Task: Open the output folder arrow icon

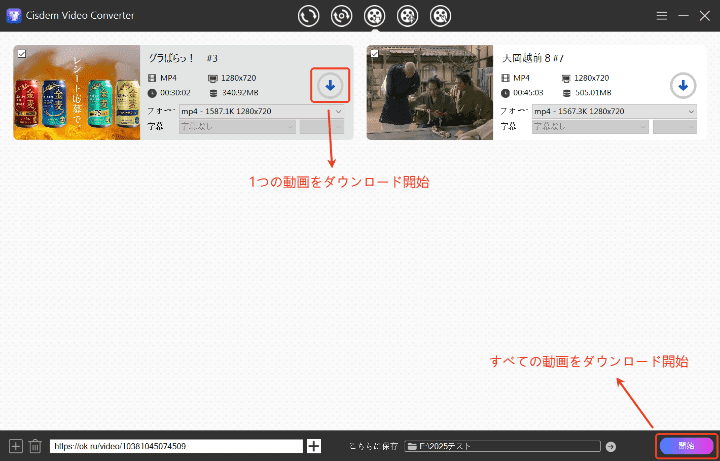Action: 611,446
